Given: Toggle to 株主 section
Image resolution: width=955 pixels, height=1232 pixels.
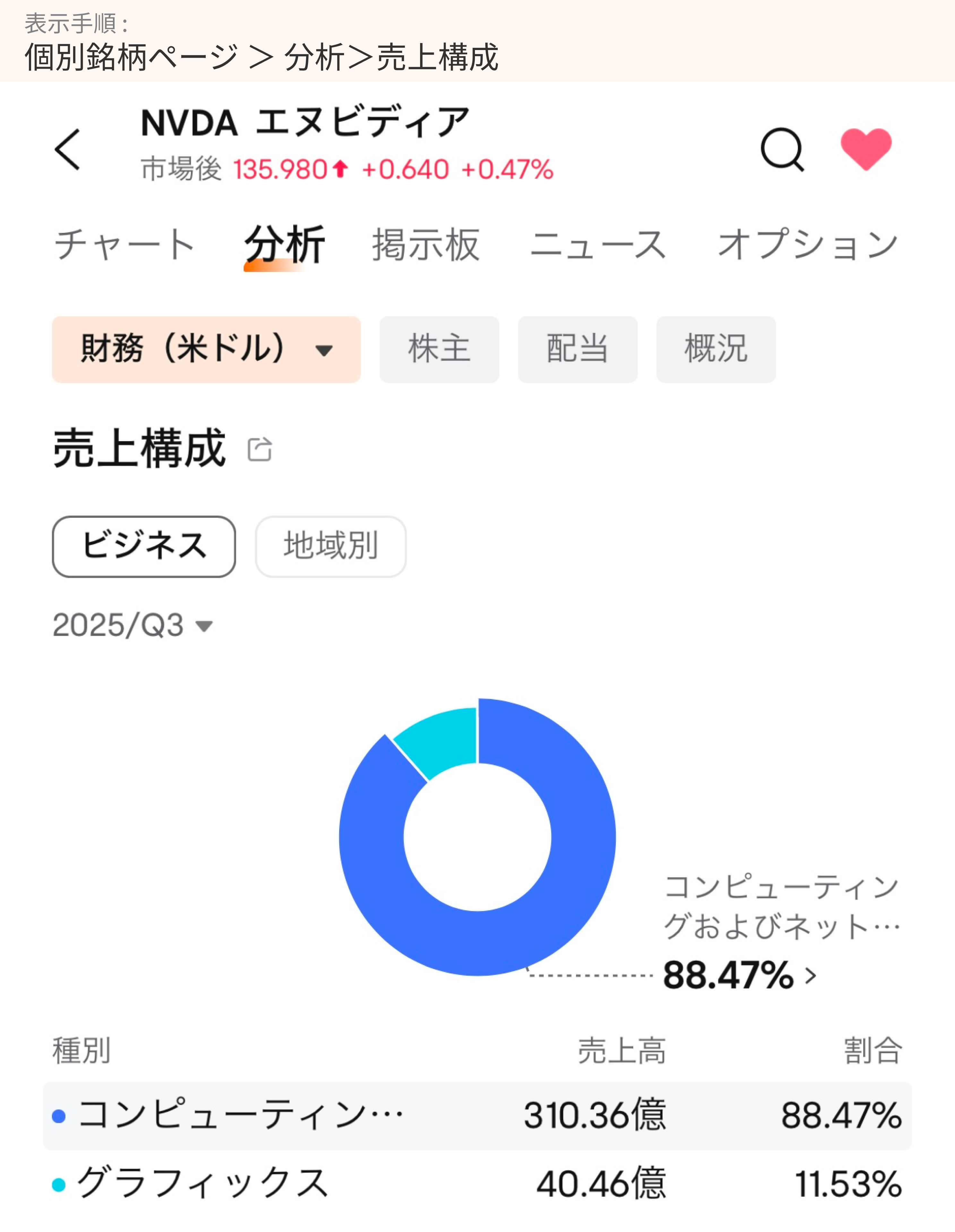Looking at the screenshot, I should pos(439,350).
